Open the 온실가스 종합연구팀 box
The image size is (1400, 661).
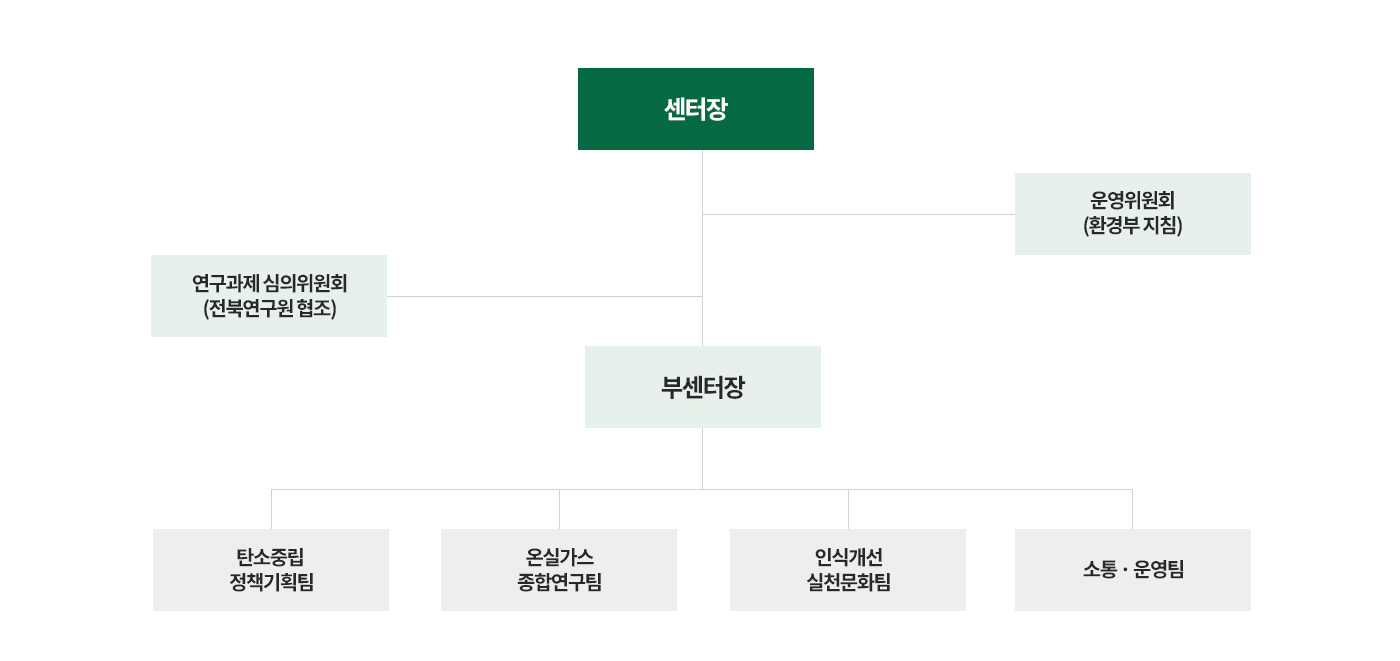[x=559, y=570]
